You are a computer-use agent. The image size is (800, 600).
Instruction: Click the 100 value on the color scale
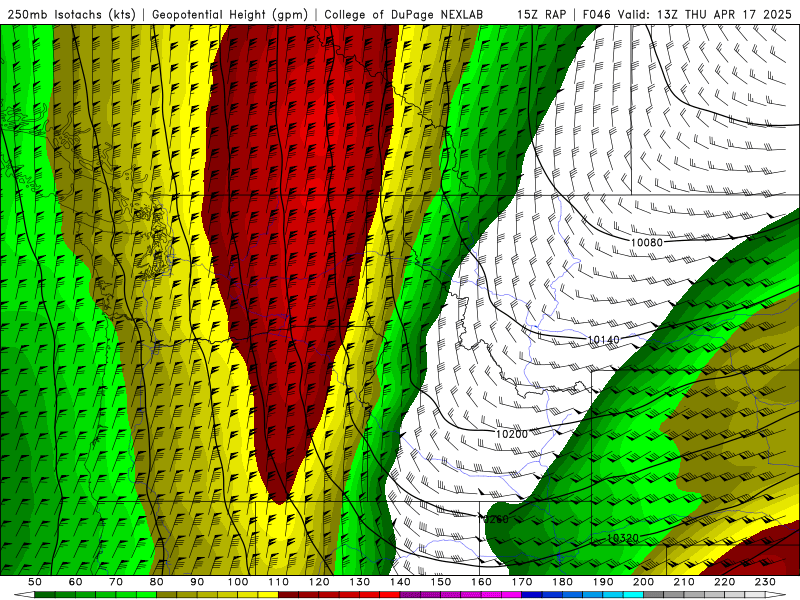coord(238,582)
